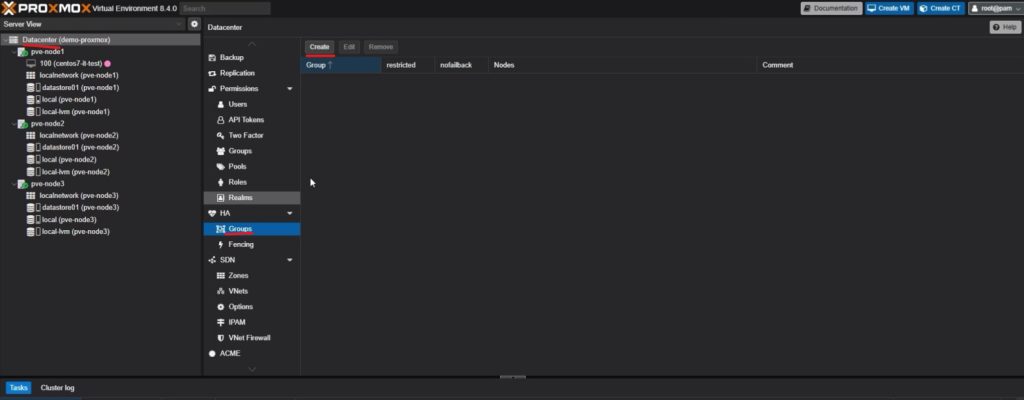Open the Replication menu item
The width and height of the screenshot is (1024, 400).
252,73
